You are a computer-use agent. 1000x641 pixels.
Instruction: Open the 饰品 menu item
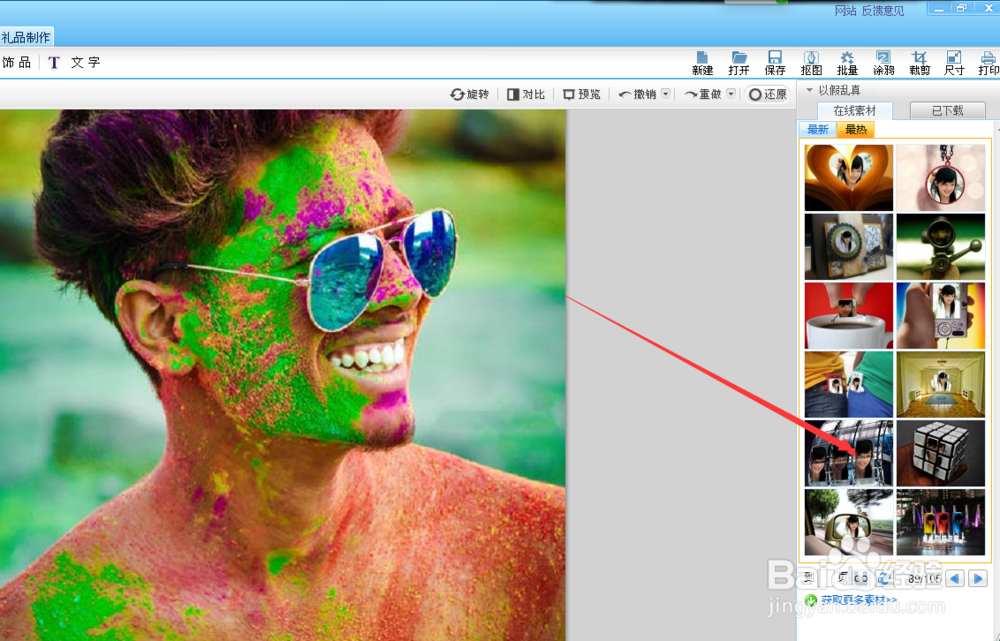[x=17, y=63]
